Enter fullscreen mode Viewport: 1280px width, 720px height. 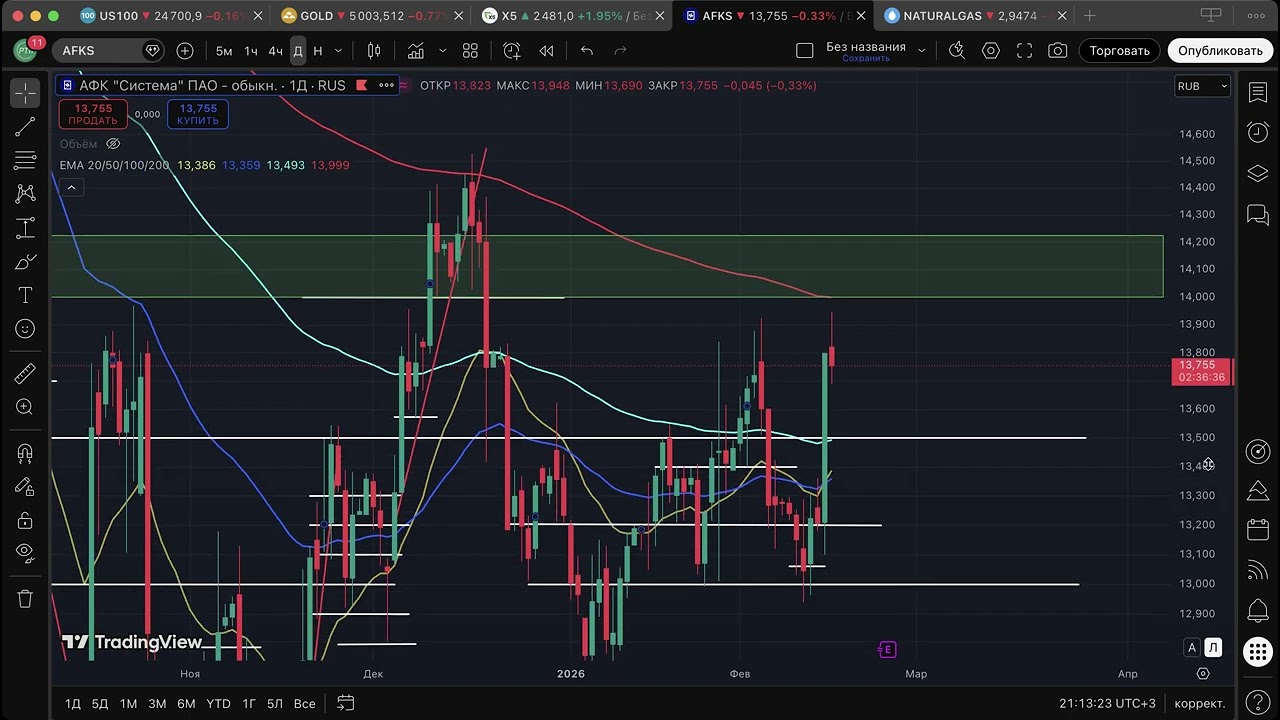click(x=1024, y=51)
